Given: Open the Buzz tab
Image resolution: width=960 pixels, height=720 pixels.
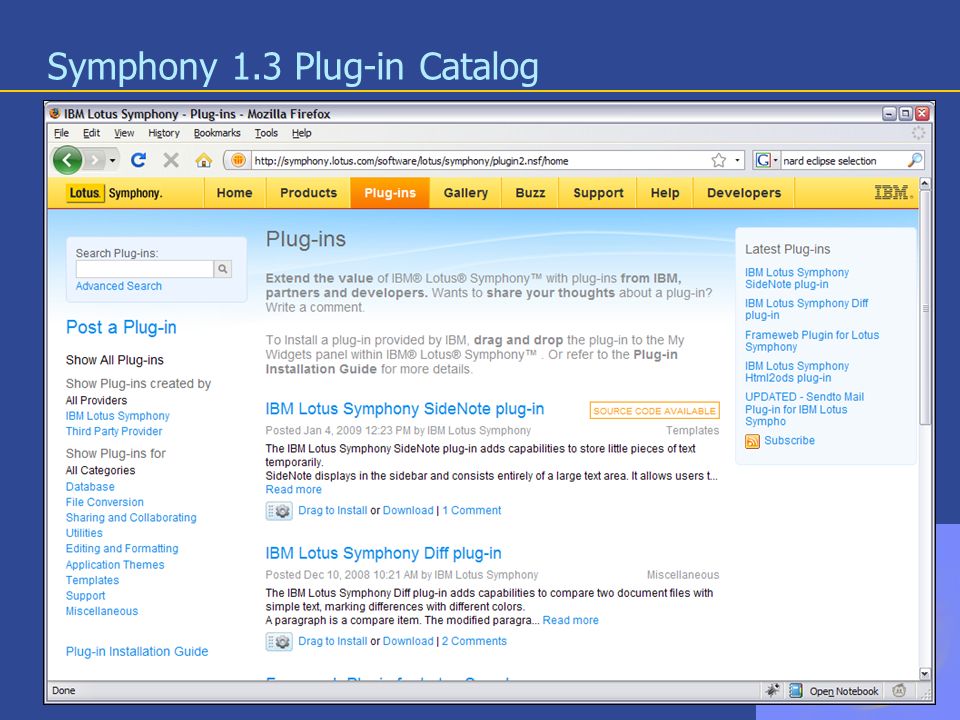Looking at the screenshot, I should [530, 193].
